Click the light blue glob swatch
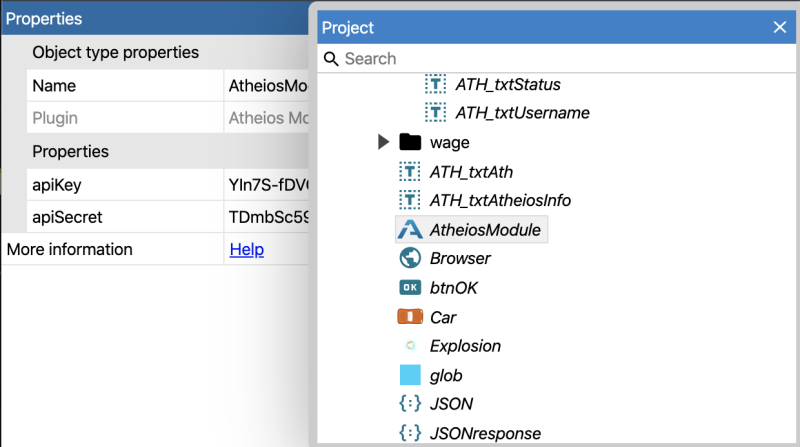This screenshot has width=800, height=447. (410, 375)
